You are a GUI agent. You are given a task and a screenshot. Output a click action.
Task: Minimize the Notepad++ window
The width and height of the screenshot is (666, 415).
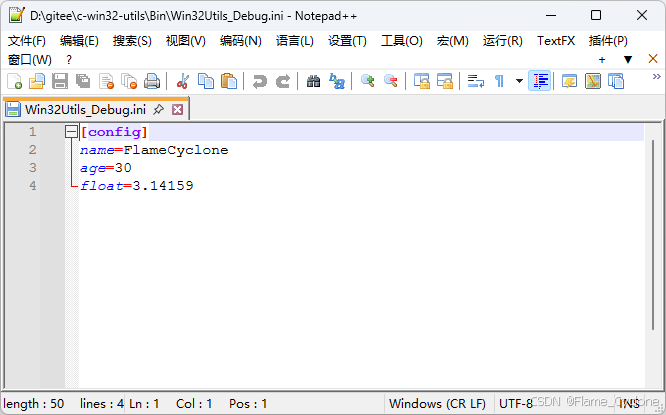(551, 15)
